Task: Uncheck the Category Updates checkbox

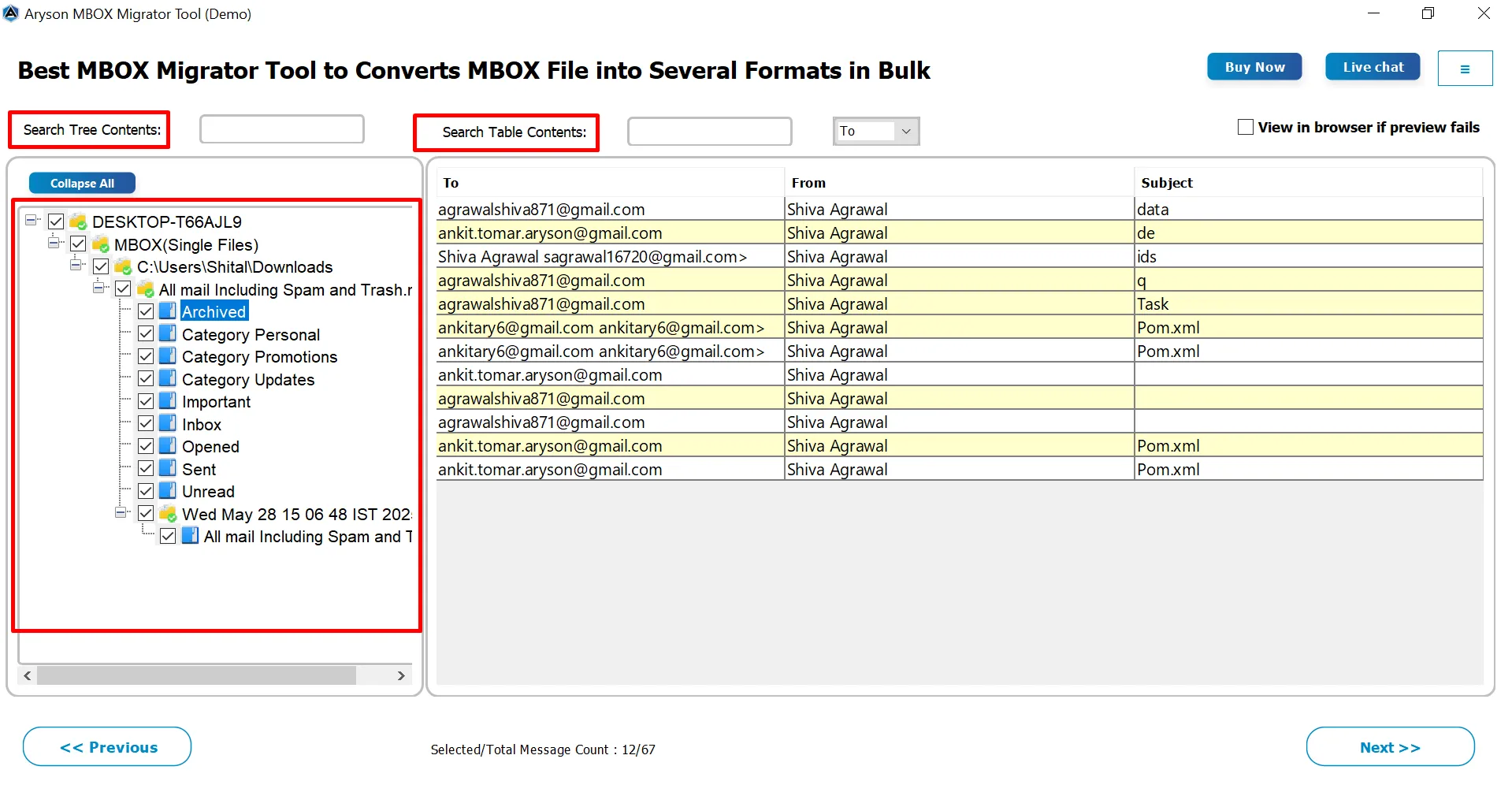Action: 146,379
